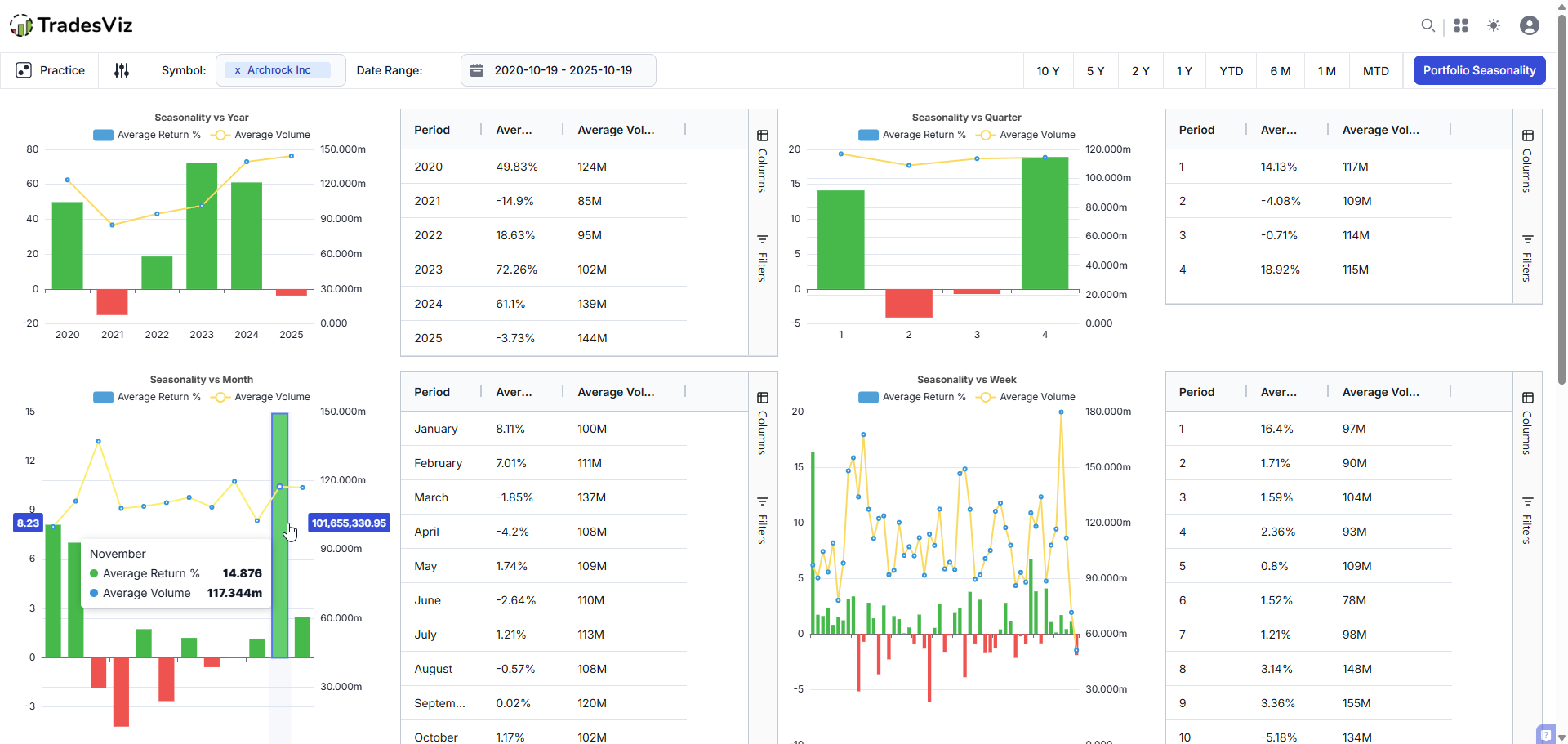The height and width of the screenshot is (744, 1568).
Task: Open the search icon in header
Action: coord(1428,25)
